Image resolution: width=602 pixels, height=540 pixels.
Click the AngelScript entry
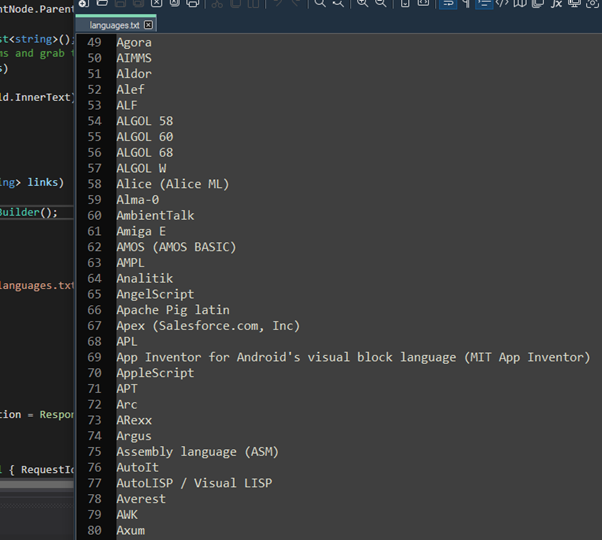pos(155,294)
